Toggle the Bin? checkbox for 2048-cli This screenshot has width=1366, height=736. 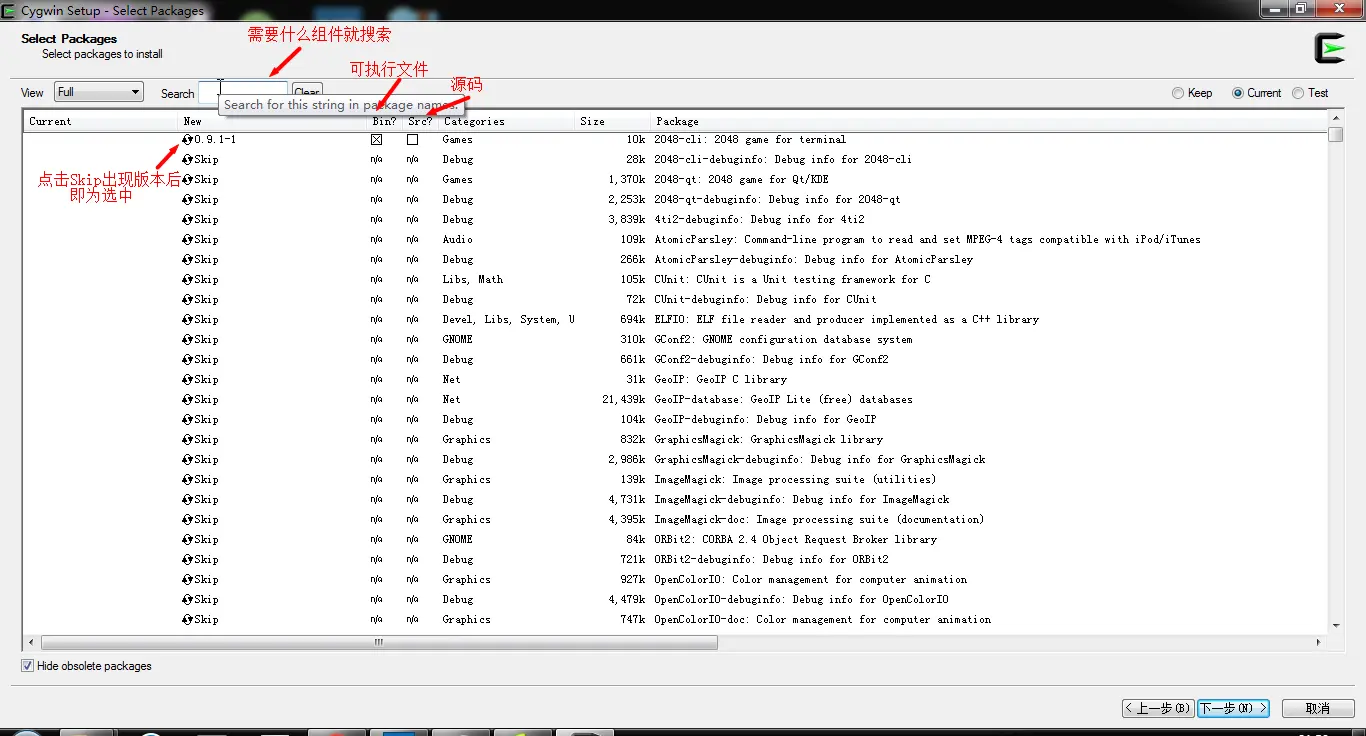[x=376, y=139]
